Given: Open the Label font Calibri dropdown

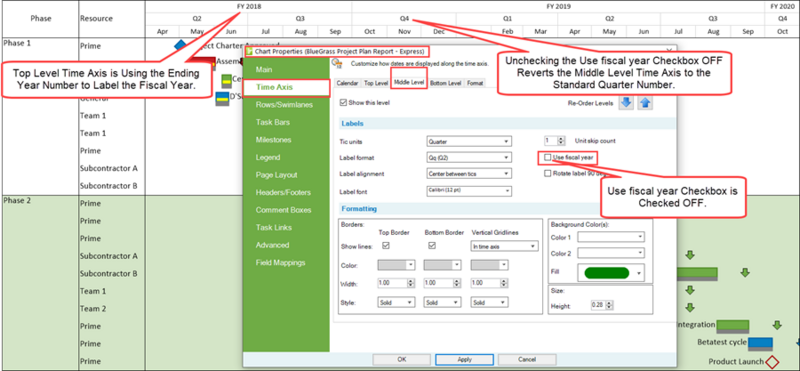Looking at the screenshot, I should coord(469,191).
